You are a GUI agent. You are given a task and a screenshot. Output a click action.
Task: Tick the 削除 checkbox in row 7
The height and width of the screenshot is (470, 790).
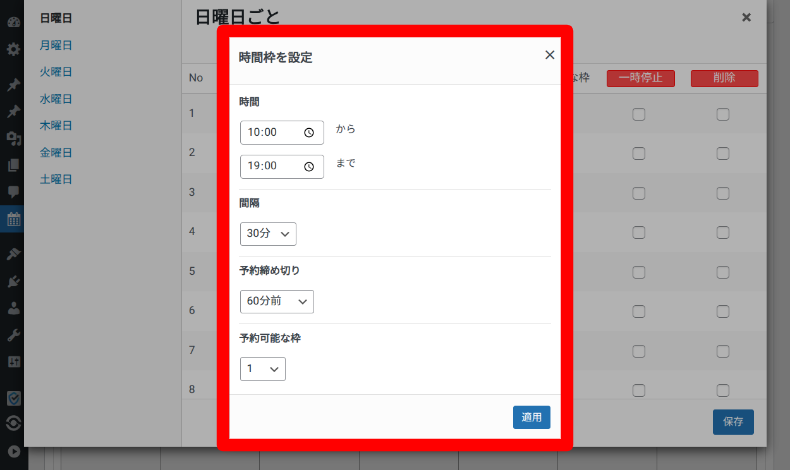tap(723, 351)
